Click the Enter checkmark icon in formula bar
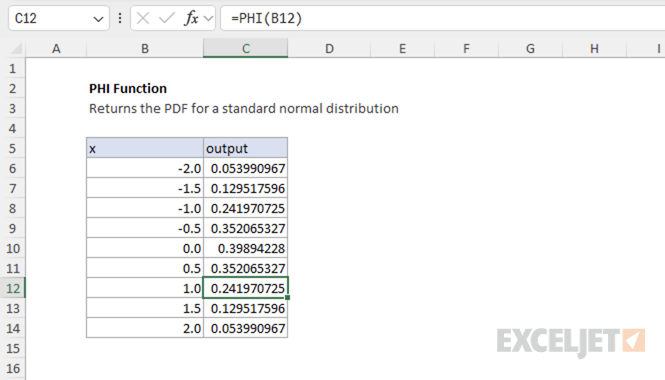Viewport: 665px width, 380px height. [x=167, y=18]
